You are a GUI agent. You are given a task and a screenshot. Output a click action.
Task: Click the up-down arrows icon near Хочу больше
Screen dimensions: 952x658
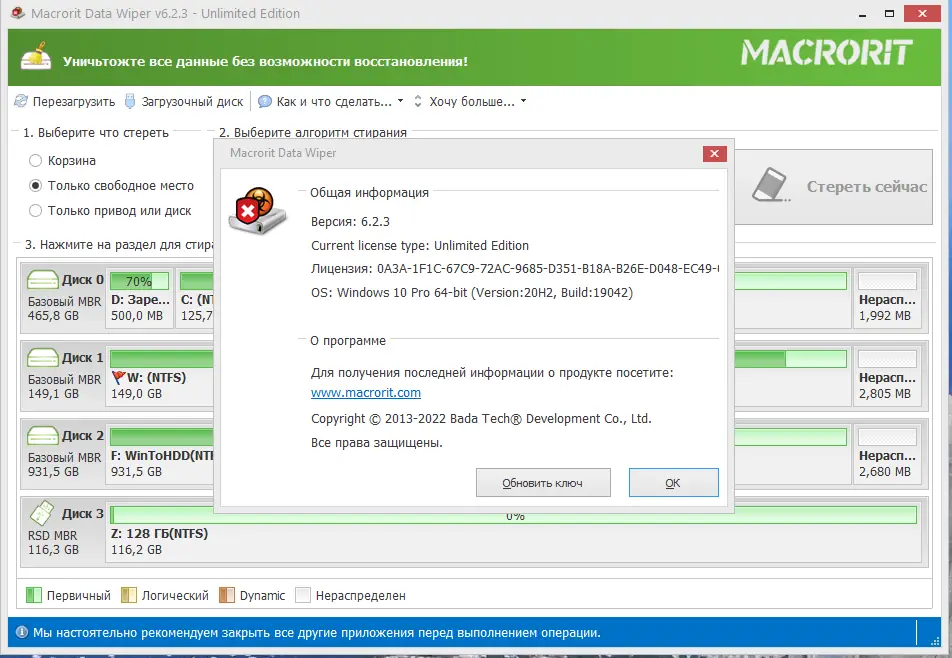pos(418,101)
